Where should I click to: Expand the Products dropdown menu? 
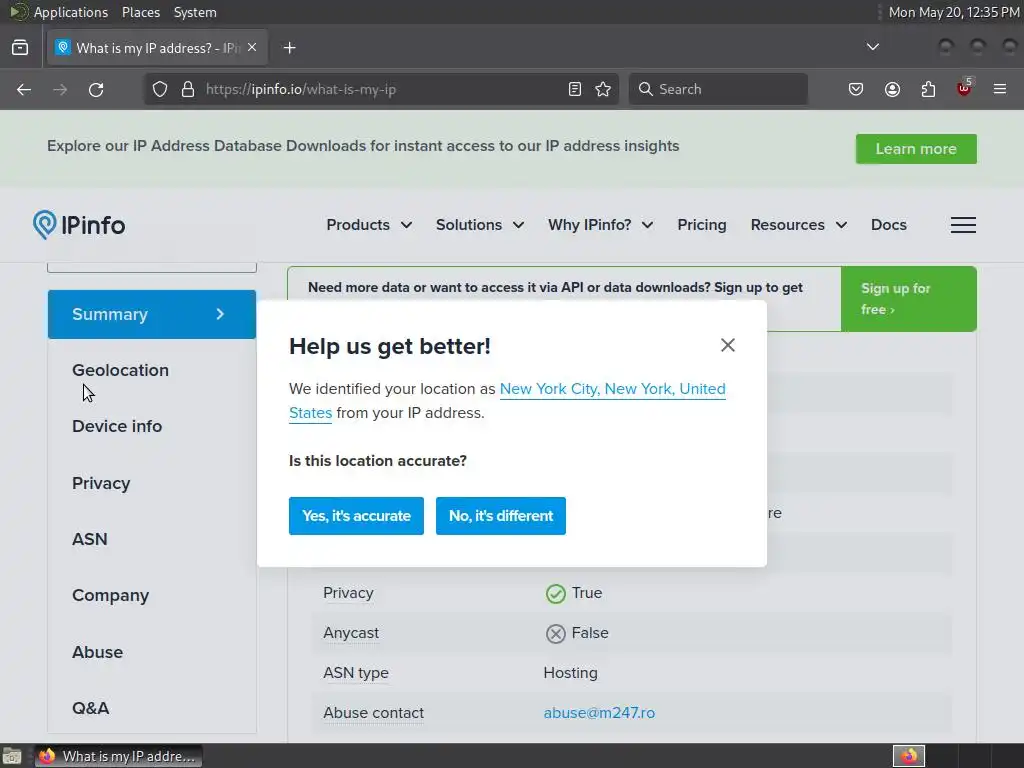tap(369, 225)
